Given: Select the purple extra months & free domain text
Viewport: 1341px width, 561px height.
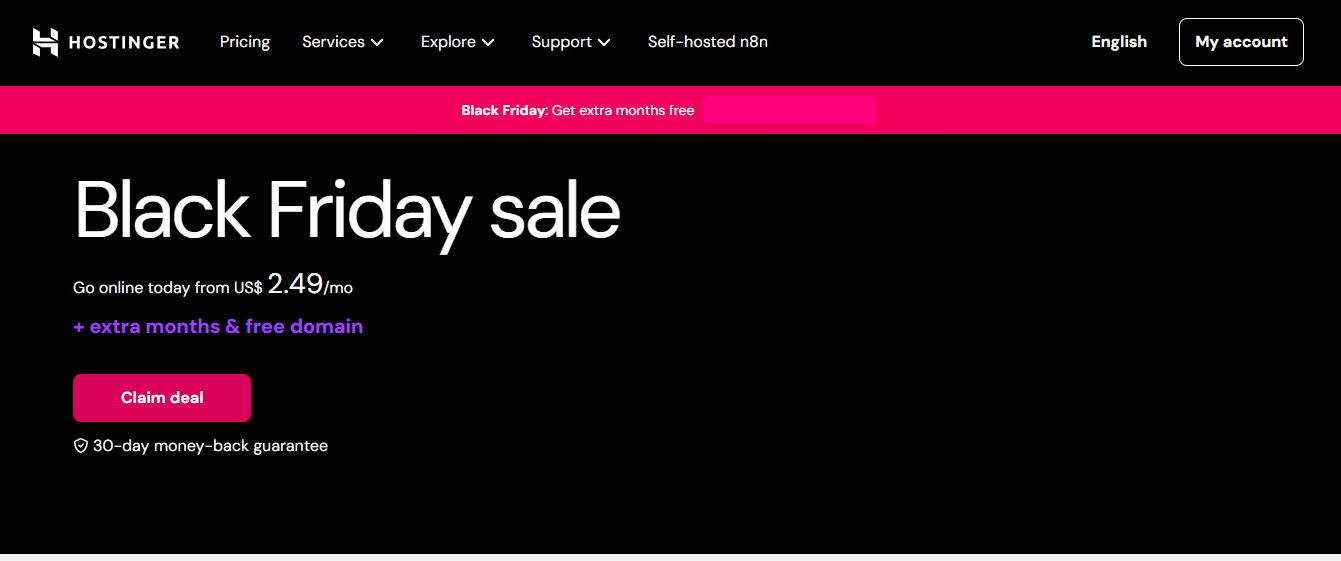Looking at the screenshot, I should coord(218,327).
